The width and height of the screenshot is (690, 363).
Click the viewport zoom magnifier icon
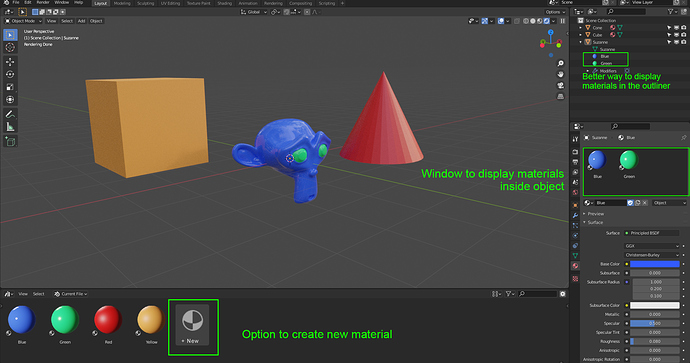pos(560,64)
